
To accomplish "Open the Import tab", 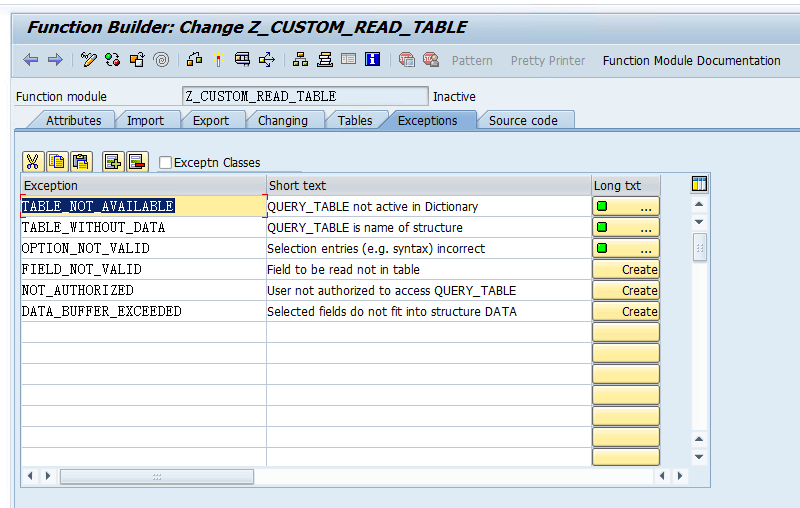I will pyautogui.click(x=145, y=120).
